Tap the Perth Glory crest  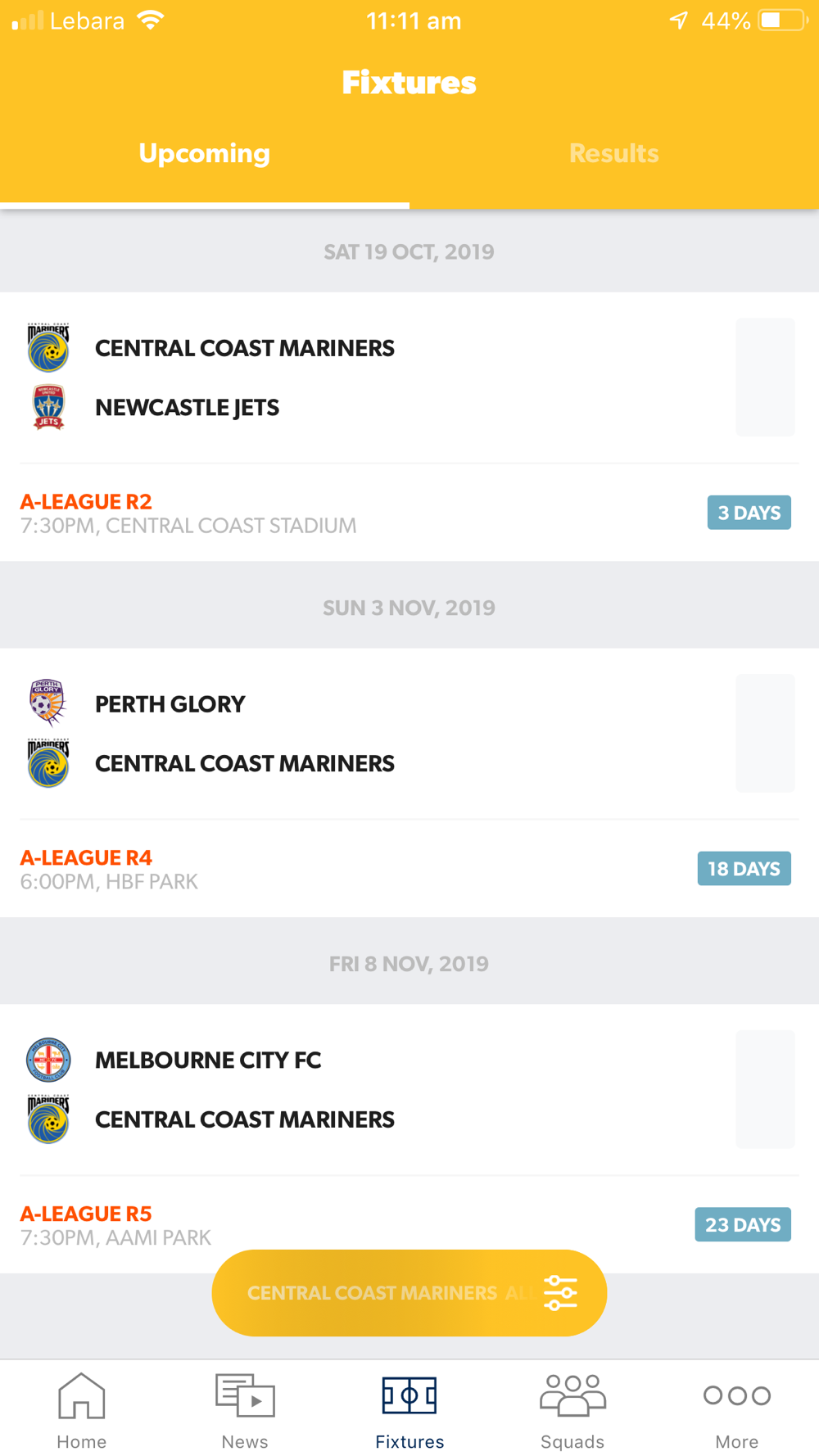48,703
